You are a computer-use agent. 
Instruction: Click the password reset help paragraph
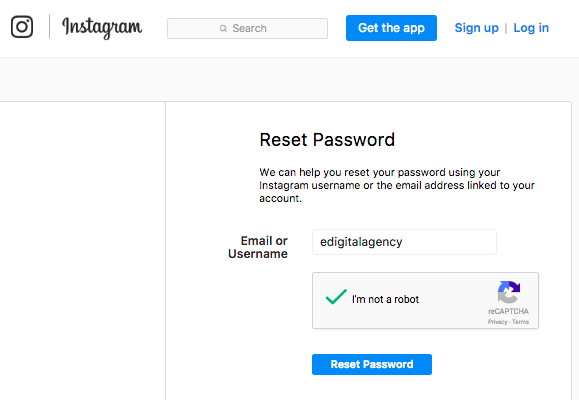pos(397,185)
